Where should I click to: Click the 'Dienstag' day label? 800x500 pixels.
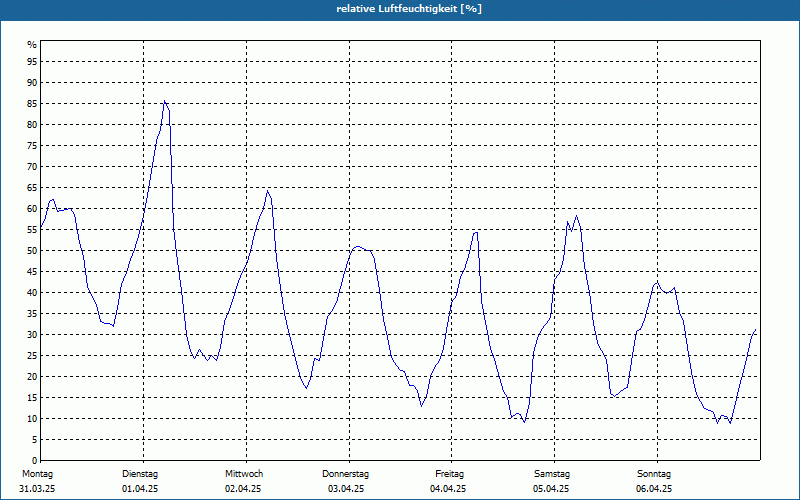[x=140, y=474]
